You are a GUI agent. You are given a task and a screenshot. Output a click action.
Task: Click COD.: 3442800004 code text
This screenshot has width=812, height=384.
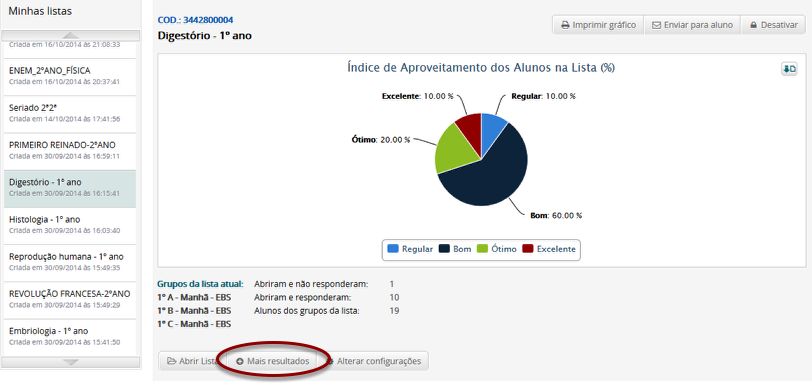pyautogui.click(x=195, y=21)
